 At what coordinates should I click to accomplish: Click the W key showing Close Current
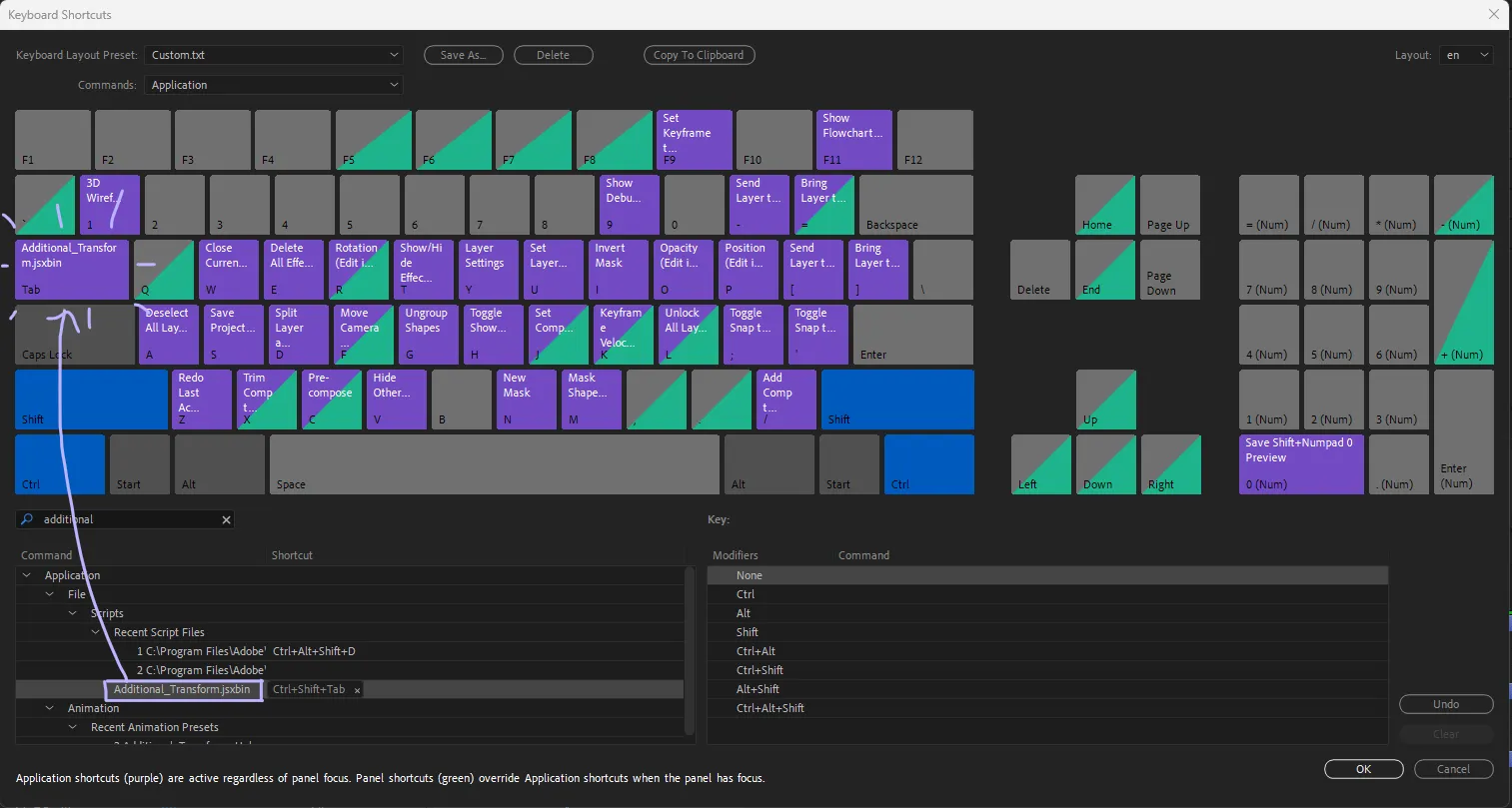(x=230, y=270)
